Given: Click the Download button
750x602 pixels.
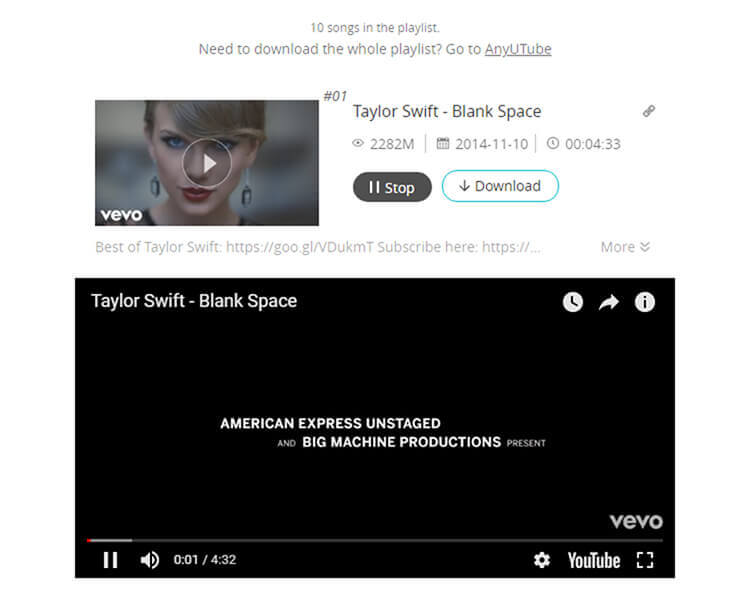Looking at the screenshot, I should (500, 186).
